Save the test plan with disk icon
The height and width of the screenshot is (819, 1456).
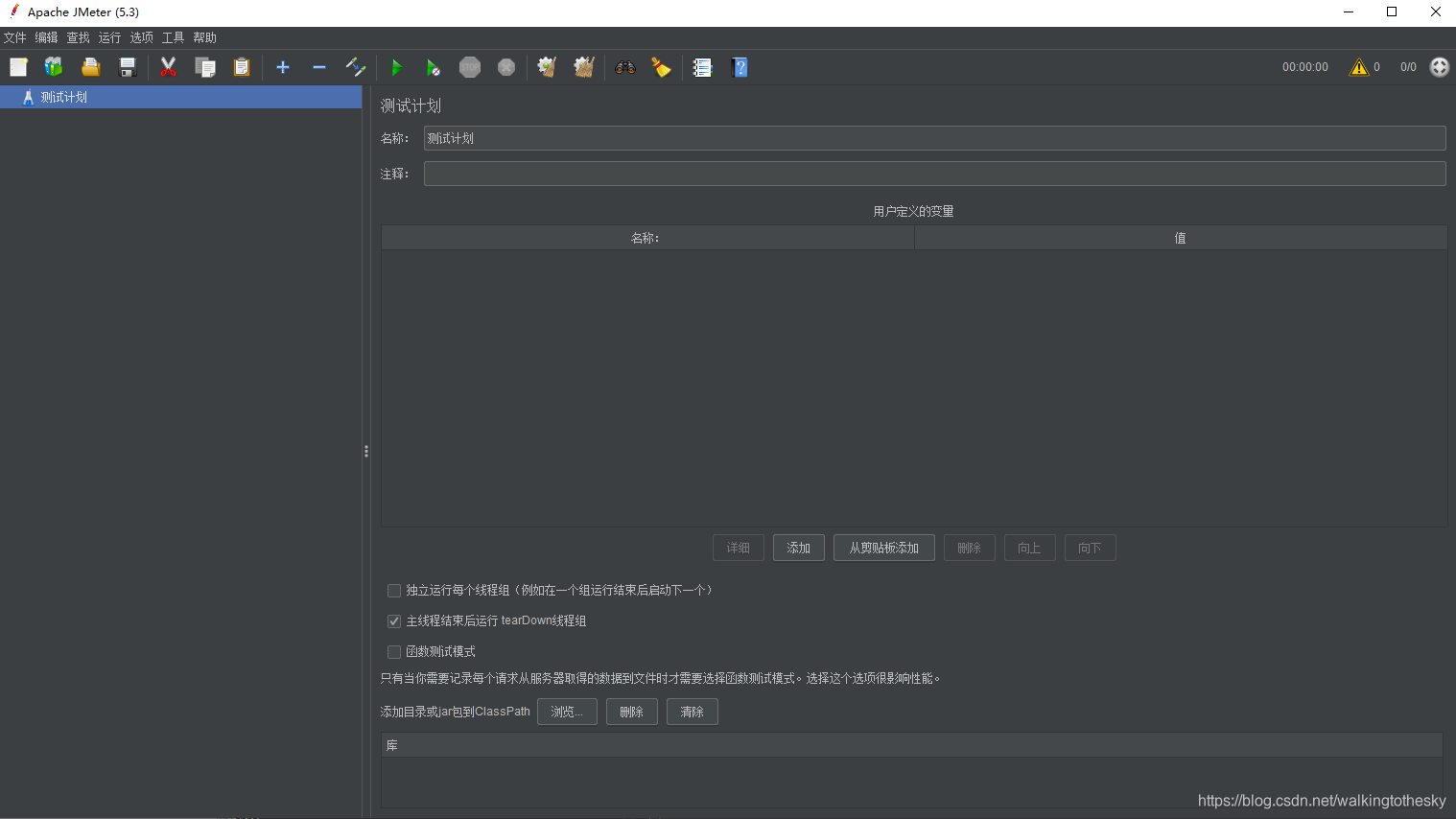(128, 67)
